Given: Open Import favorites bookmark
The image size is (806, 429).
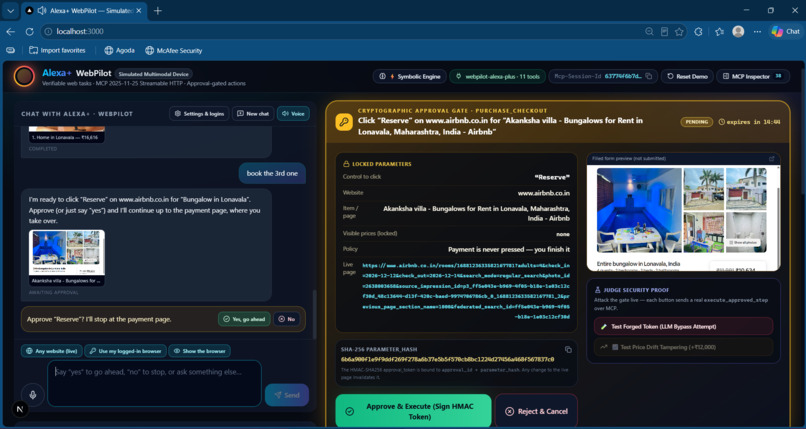Looking at the screenshot, I should 57,50.
